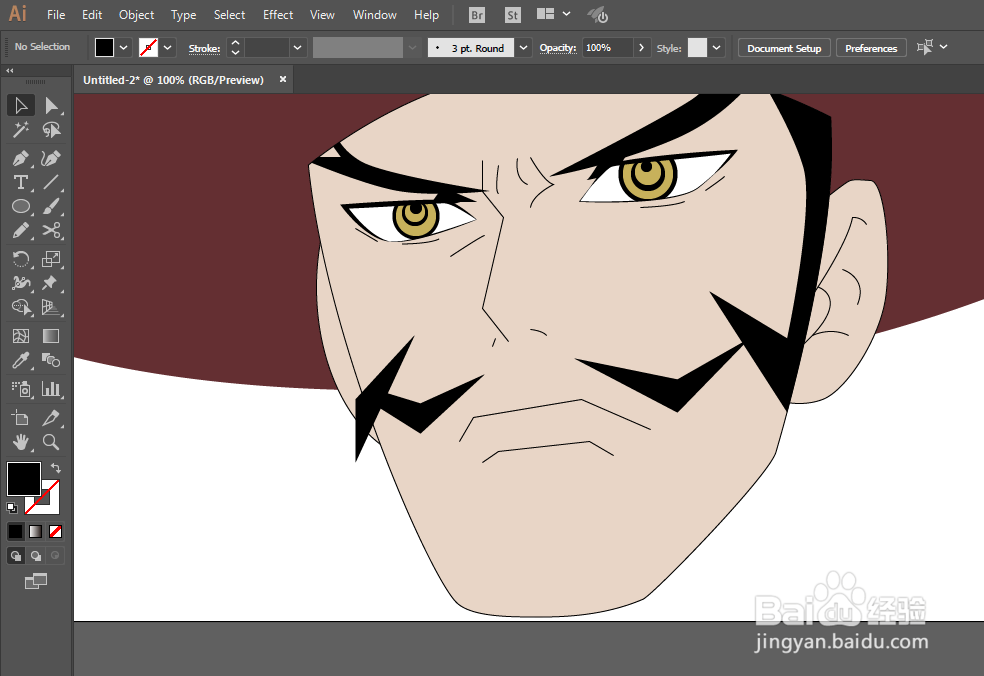Viewport: 984px width, 676px height.
Task: Open the stroke weight dropdown
Action: (x=297, y=48)
